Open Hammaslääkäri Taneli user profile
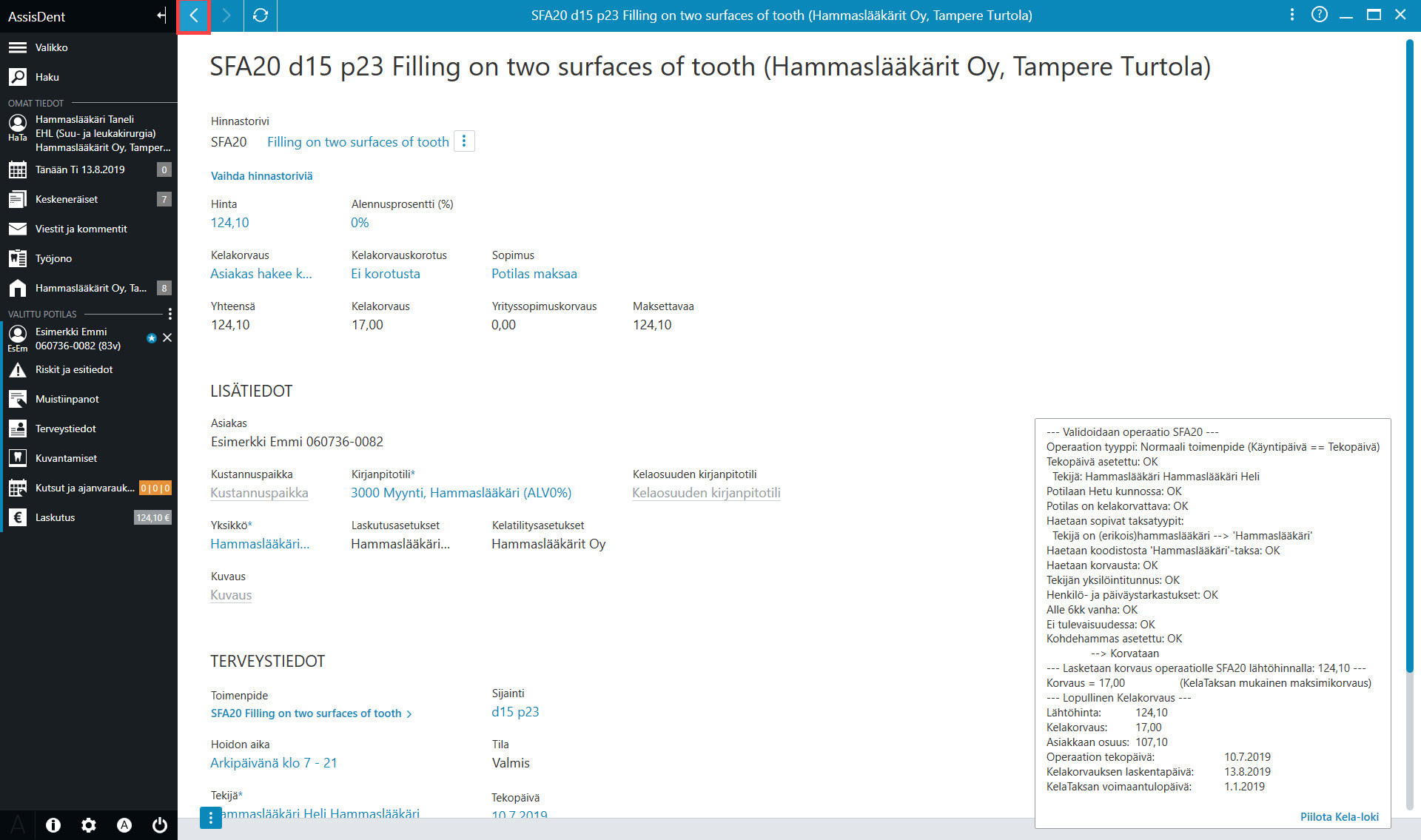 89,133
